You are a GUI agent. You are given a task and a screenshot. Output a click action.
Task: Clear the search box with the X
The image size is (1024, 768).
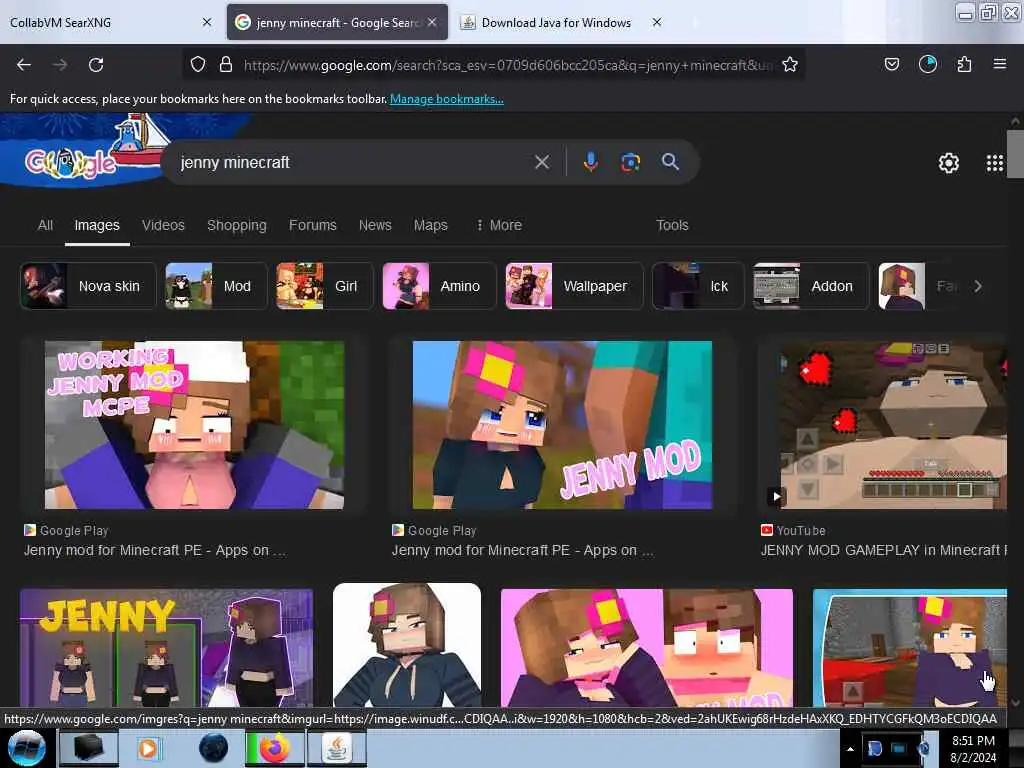coord(542,162)
